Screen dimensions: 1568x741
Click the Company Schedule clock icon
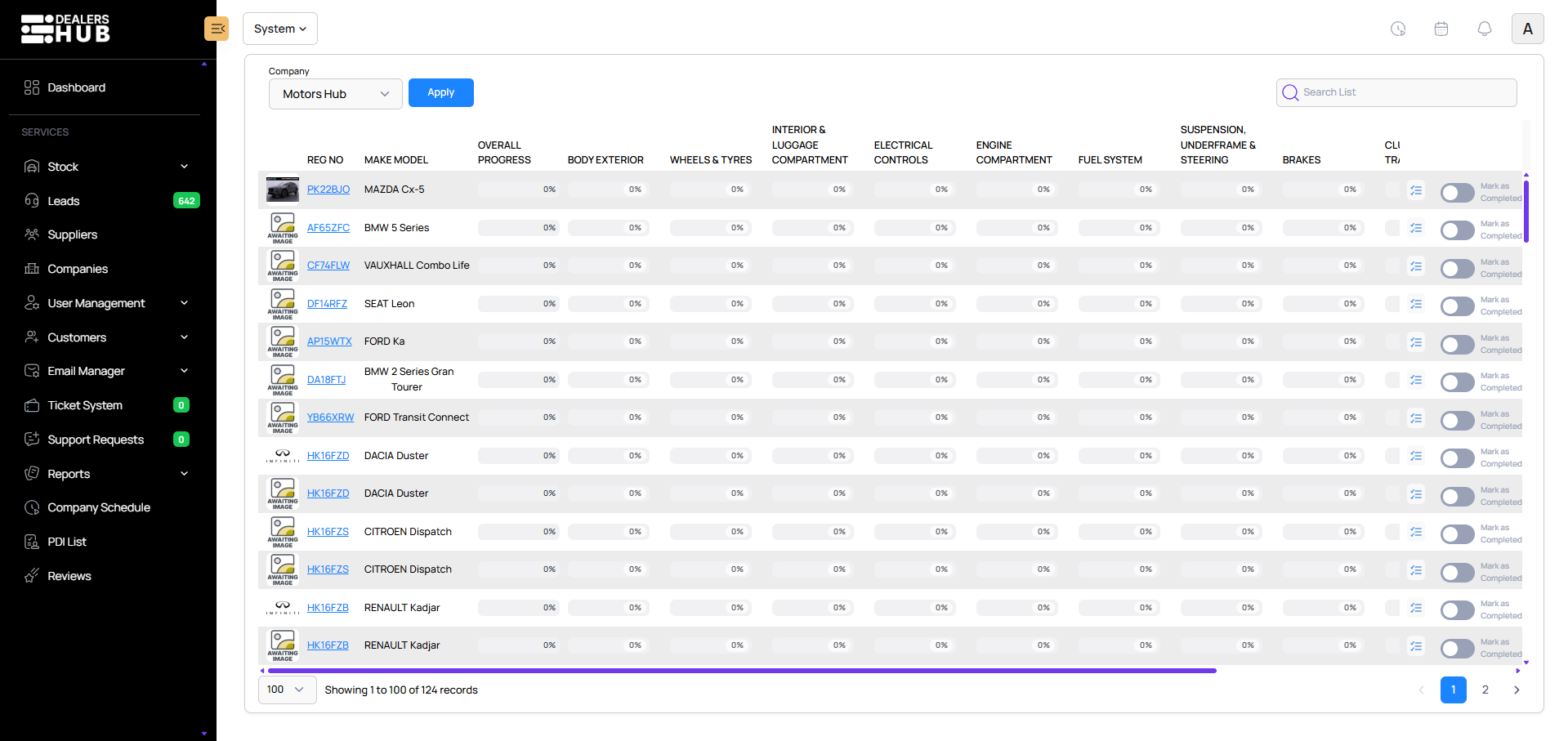[x=32, y=507]
